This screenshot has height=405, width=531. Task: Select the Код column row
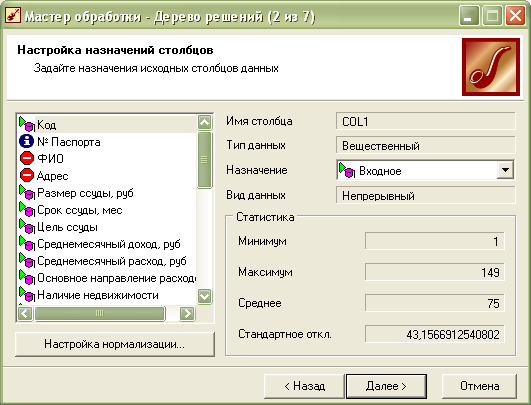pyautogui.click(x=107, y=124)
